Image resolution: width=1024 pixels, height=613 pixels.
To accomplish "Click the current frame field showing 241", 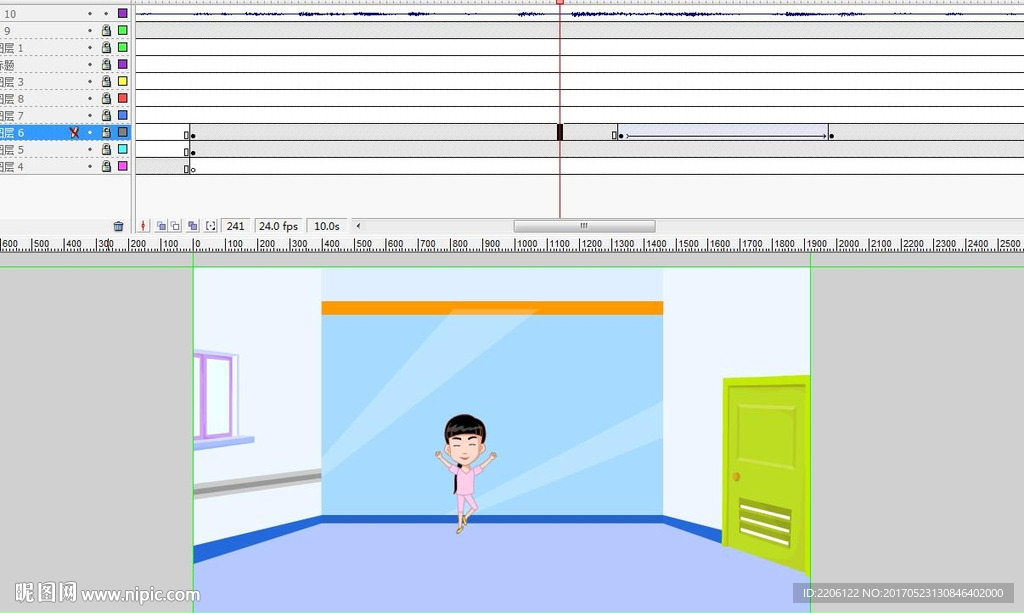I will 236,227.
